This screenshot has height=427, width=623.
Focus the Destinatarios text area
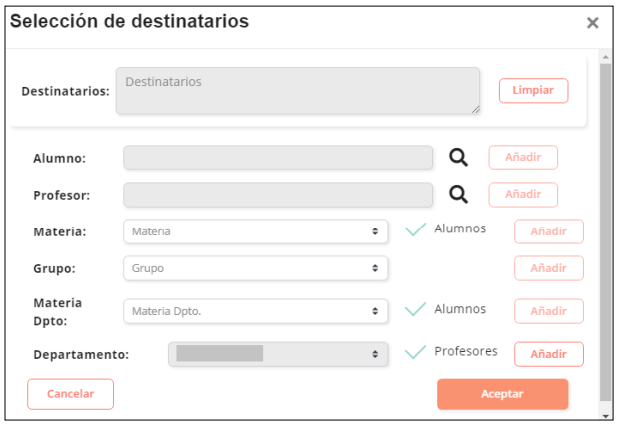[x=298, y=91]
